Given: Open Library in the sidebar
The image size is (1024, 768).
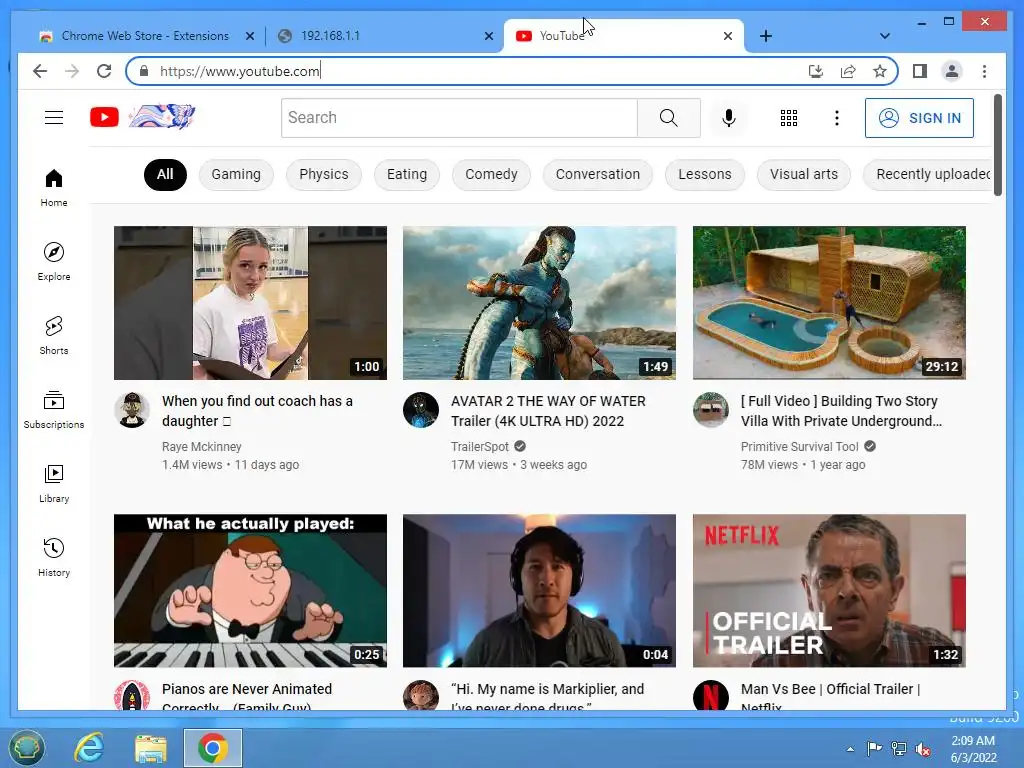Looking at the screenshot, I should coord(54,484).
